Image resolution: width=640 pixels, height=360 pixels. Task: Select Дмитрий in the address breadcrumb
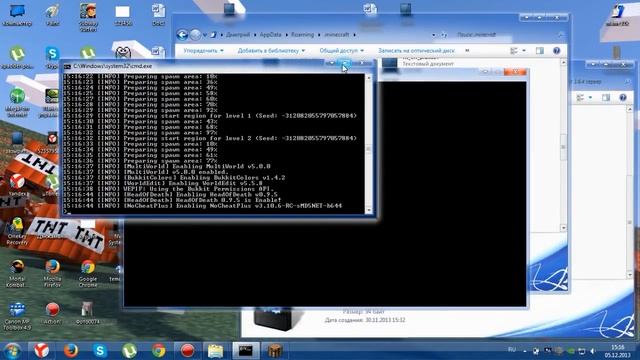point(238,35)
